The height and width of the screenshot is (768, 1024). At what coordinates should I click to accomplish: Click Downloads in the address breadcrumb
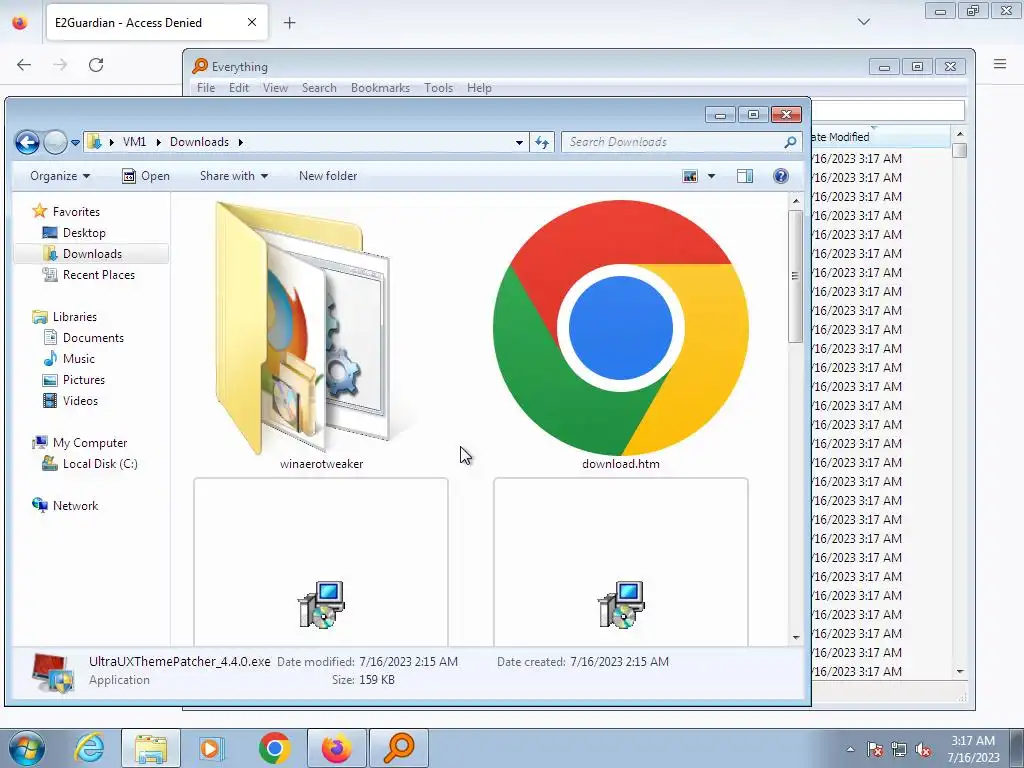coord(199,142)
